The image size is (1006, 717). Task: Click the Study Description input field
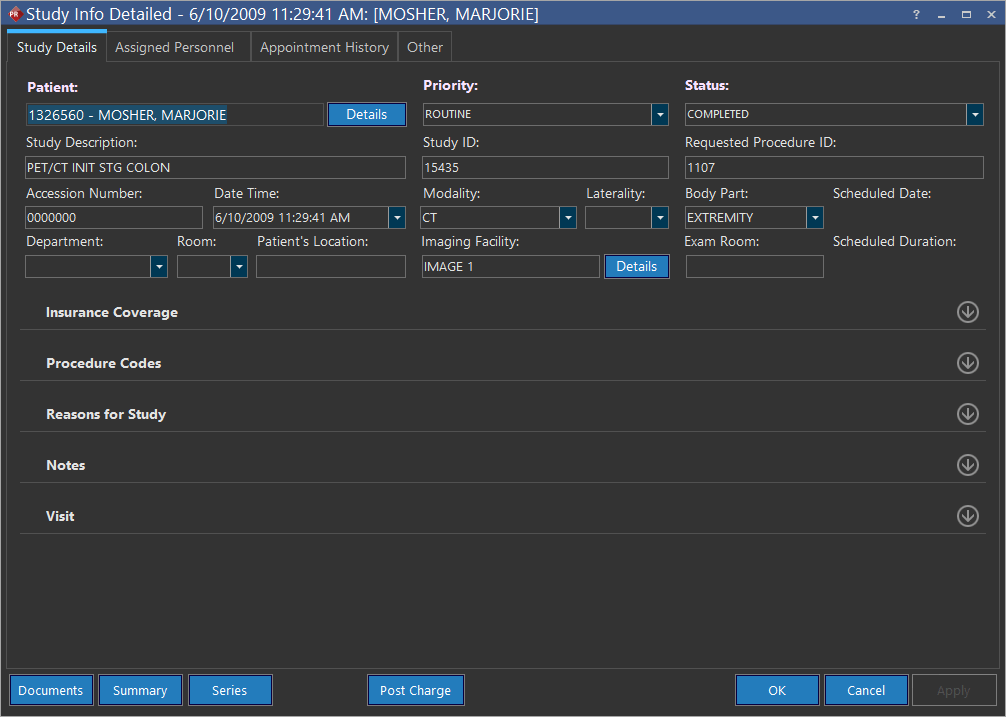(215, 168)
